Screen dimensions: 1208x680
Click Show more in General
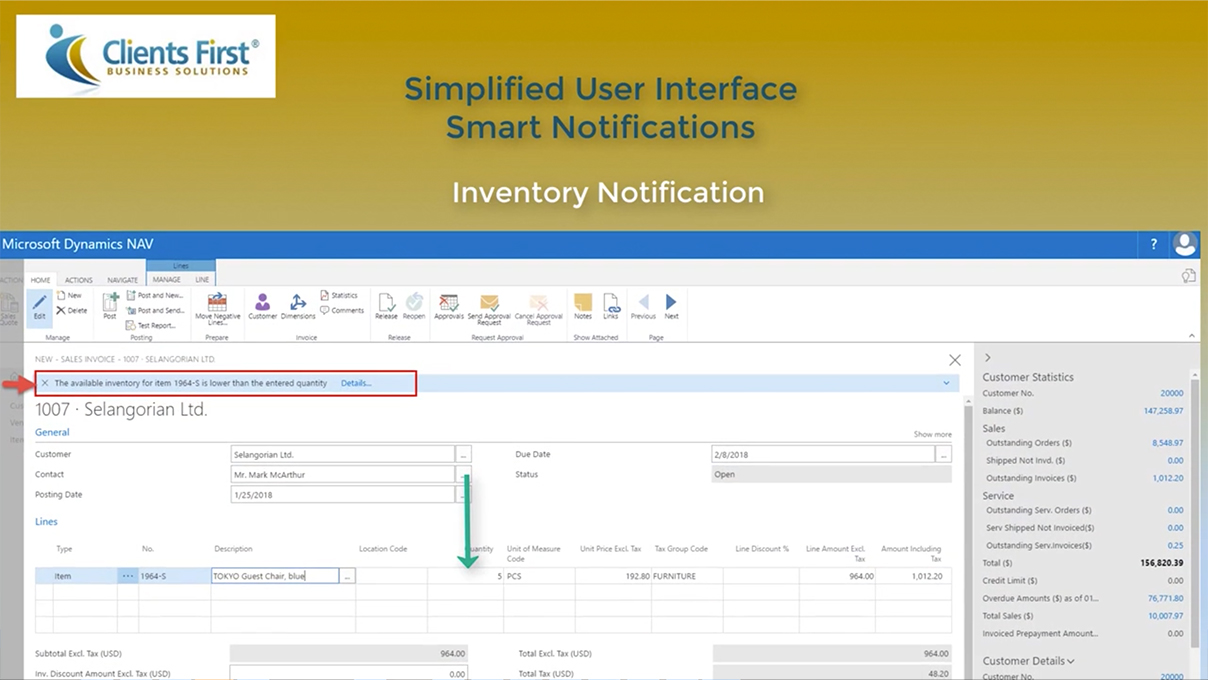(x=932, y=434)
